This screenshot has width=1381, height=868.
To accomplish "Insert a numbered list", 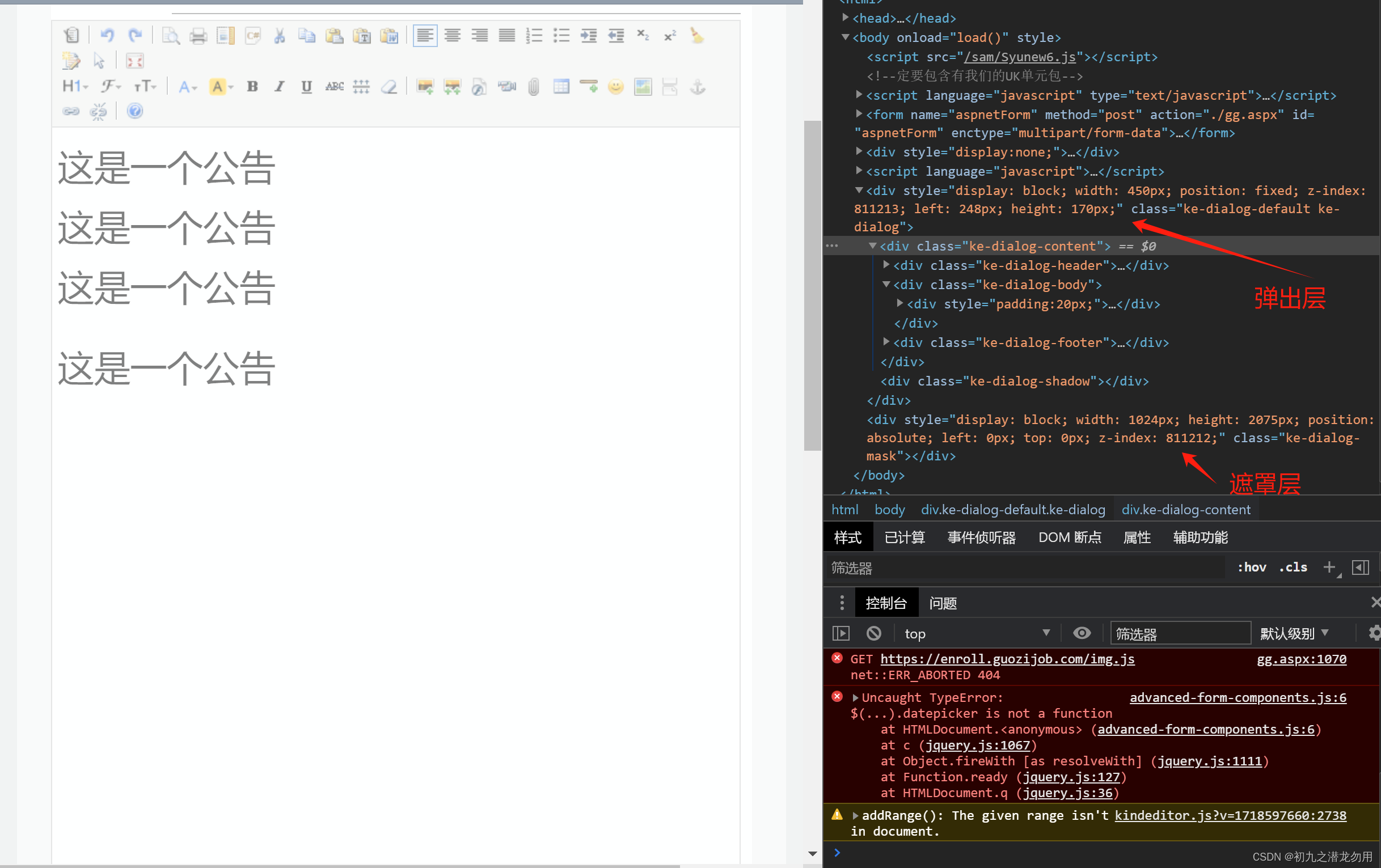I will (x=534, y=36).
